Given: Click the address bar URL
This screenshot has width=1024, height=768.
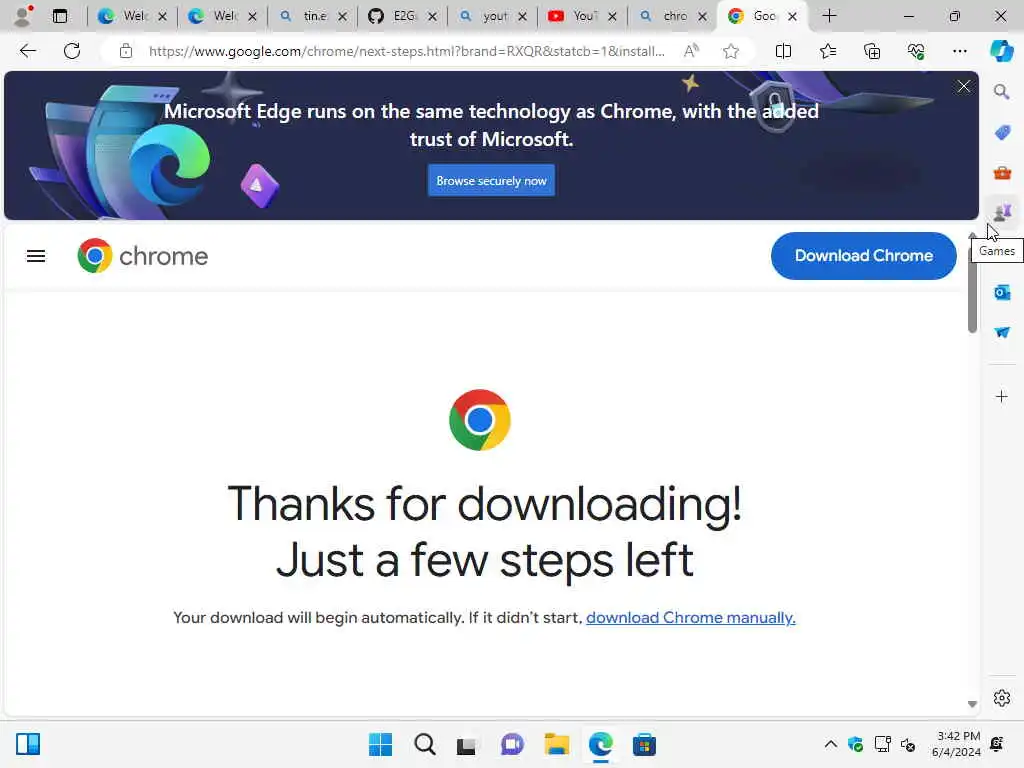Looking at the screenshot, I should point(406,51).
